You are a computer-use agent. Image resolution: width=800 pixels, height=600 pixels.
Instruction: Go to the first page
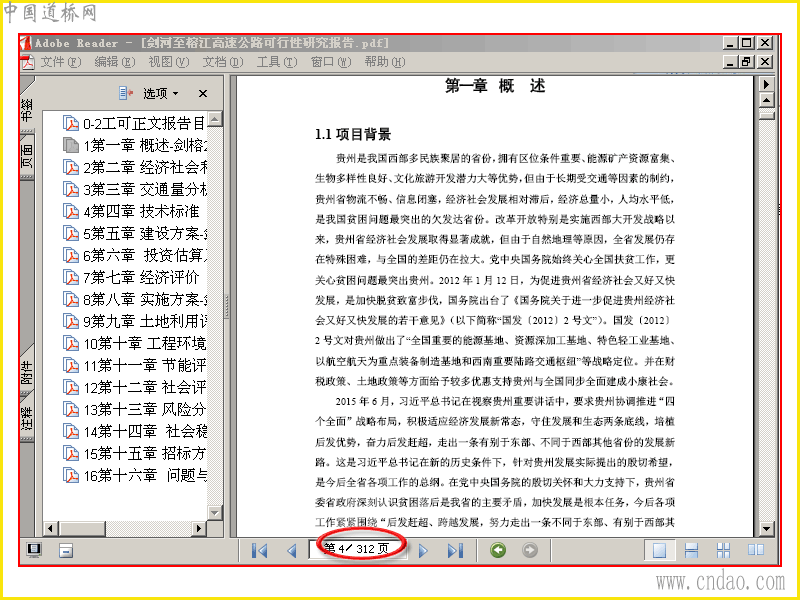260,551
